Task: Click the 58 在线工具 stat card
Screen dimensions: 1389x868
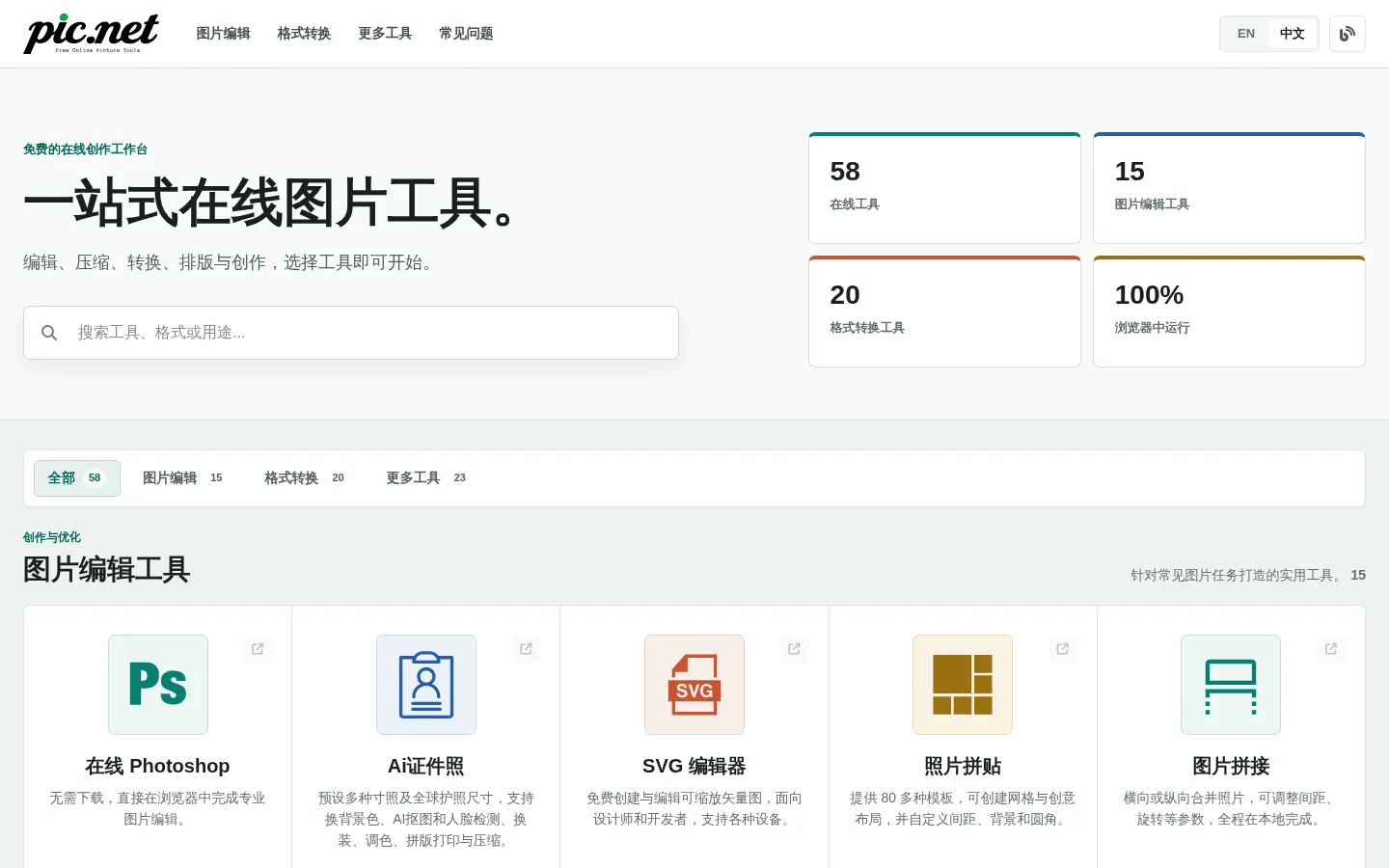Action: tap(944, 188)
